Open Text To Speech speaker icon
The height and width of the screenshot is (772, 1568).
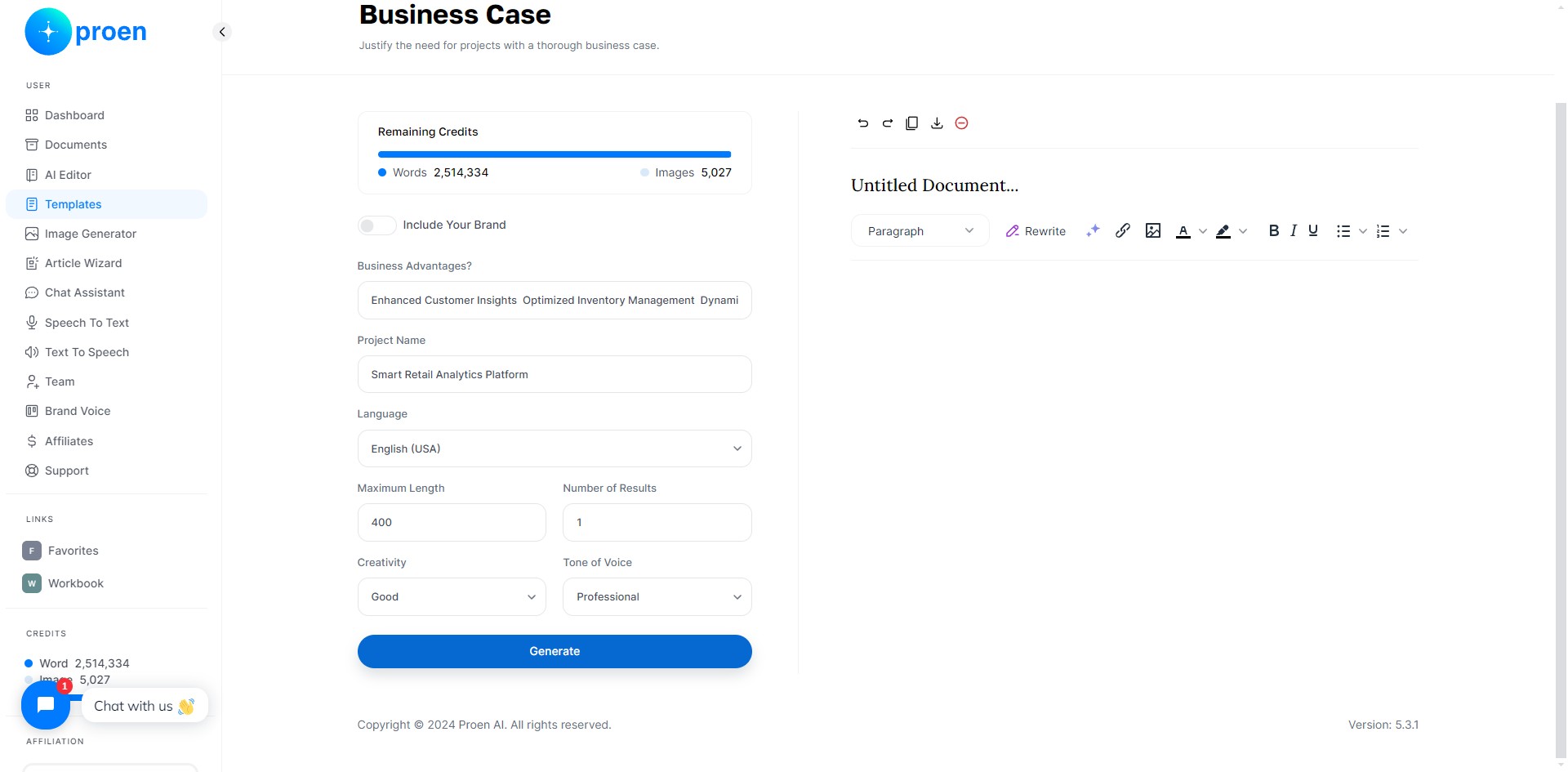32,352
